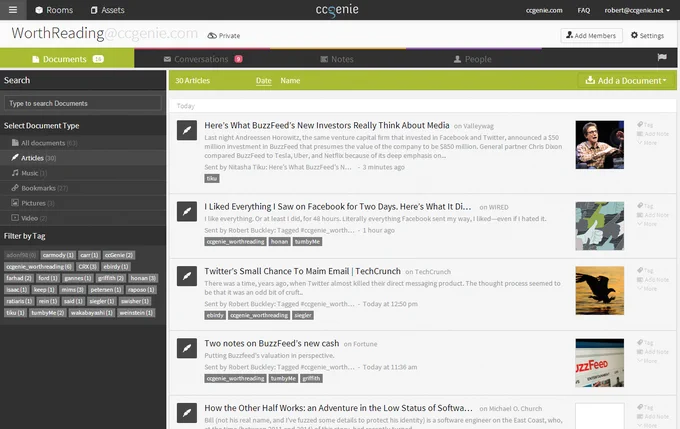Filter by CRX (3) tag

click(x=87, y=267)
